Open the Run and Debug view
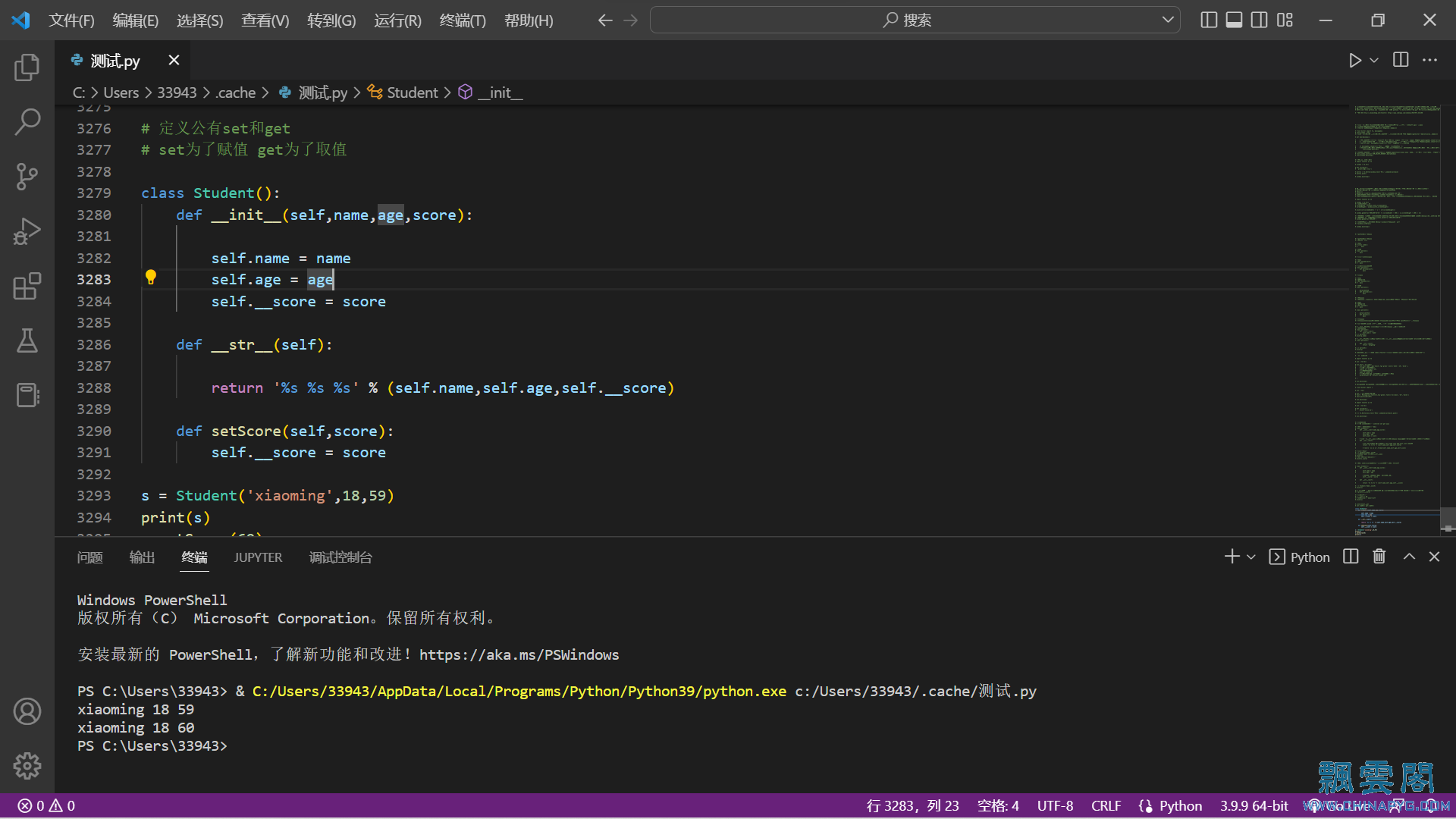 (x=27, y=231)
